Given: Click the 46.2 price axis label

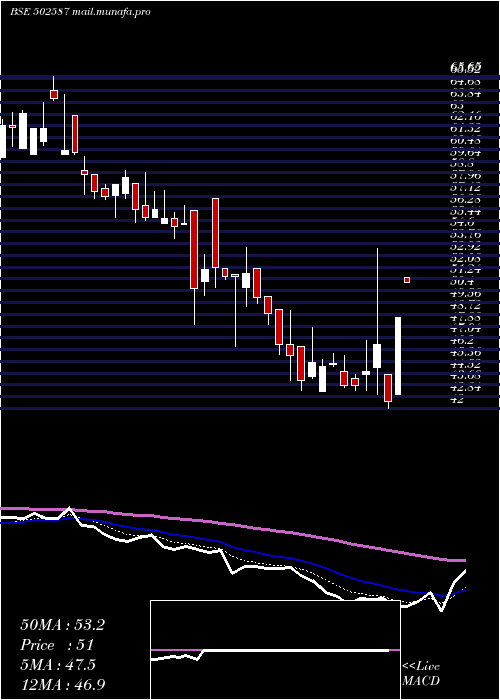Looking at the screenshot, I should (x=464, y=341).
